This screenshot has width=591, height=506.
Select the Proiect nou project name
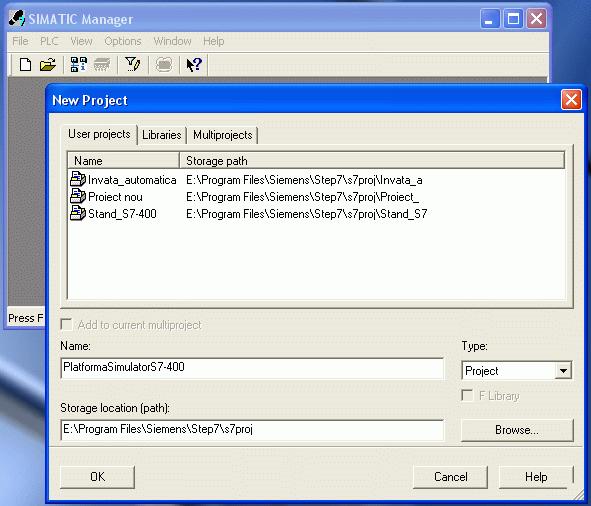click(115, 197)
